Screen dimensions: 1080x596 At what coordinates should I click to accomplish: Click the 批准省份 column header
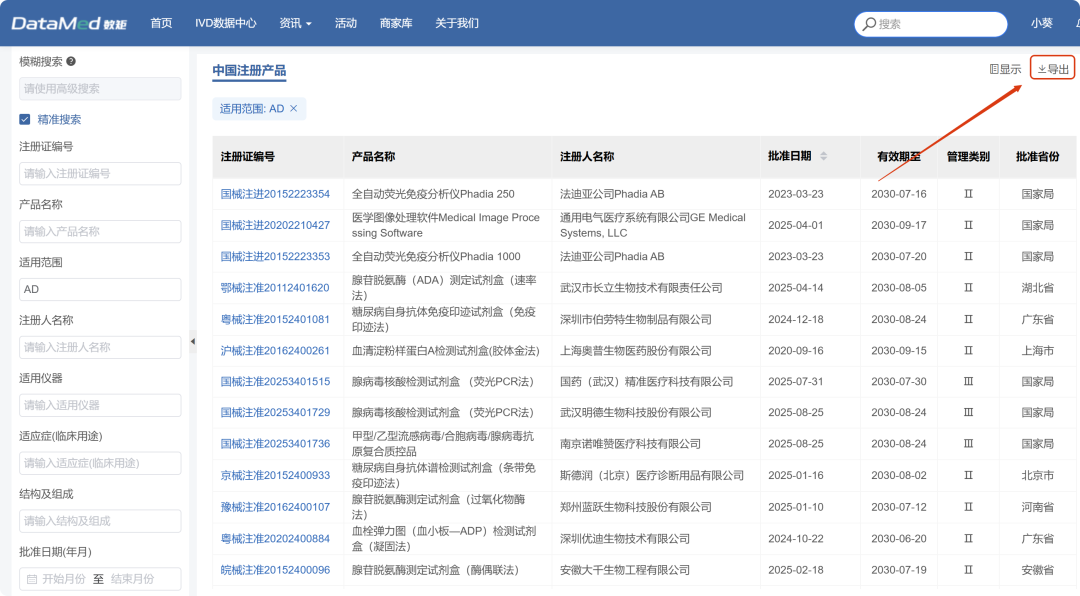point(1037,156)
